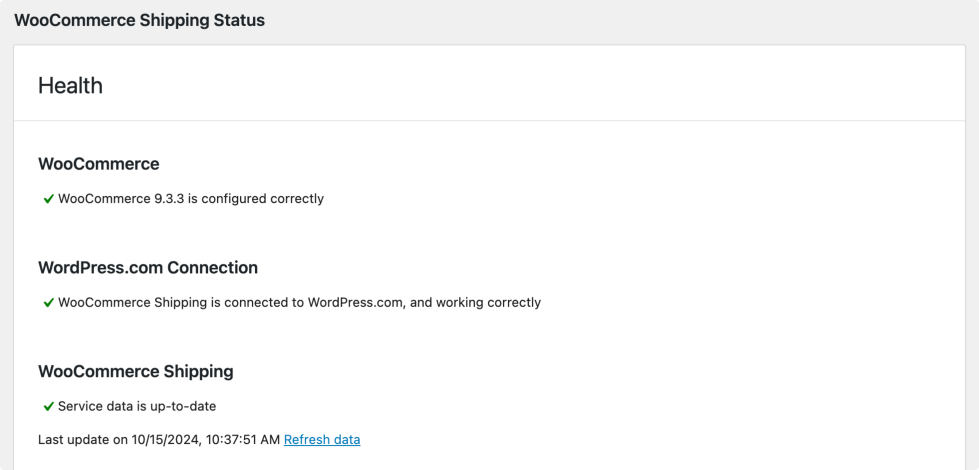Click the 'is configured correctly' status text

coord(262,199)
